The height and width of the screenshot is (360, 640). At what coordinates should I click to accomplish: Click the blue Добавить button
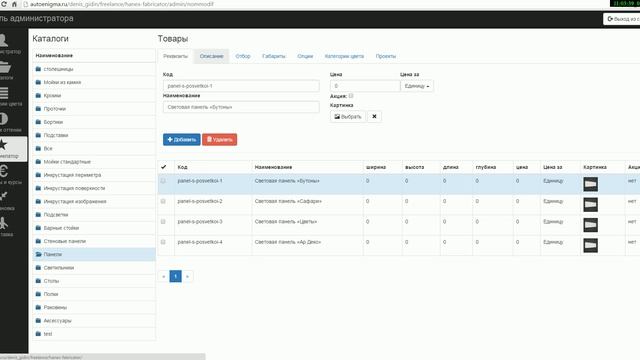[x=182, y=140]
